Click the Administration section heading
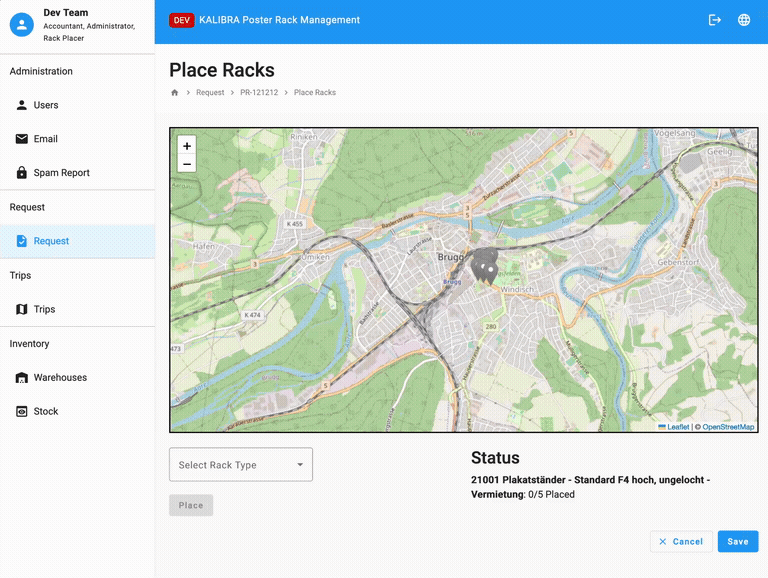Image resolution: width=768 pixels, height=578 pixels. tap(41, 72)
